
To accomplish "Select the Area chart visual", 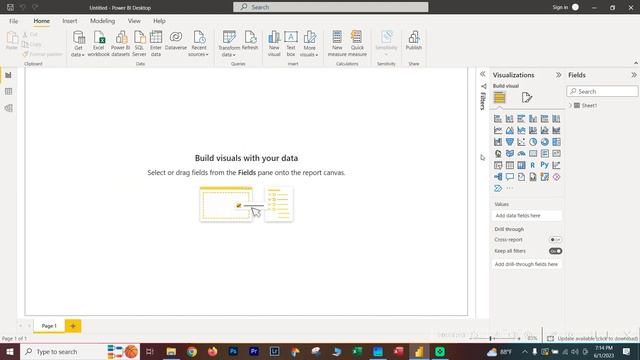I will click(x=510, y=130).
